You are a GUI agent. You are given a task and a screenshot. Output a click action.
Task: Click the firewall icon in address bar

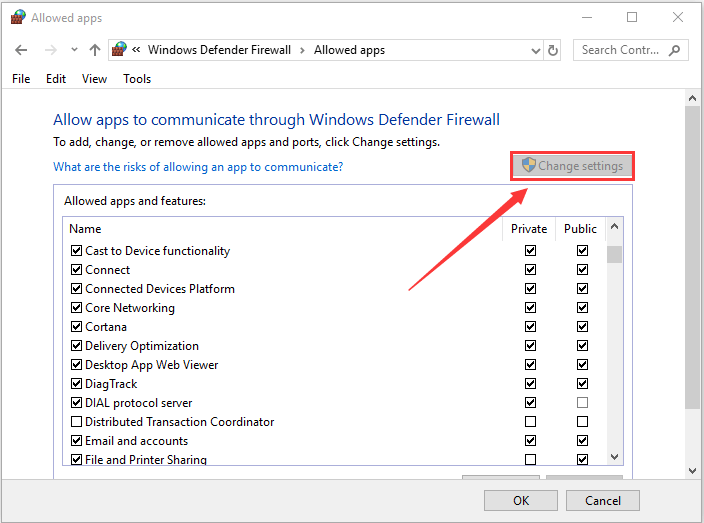point(119,49)
